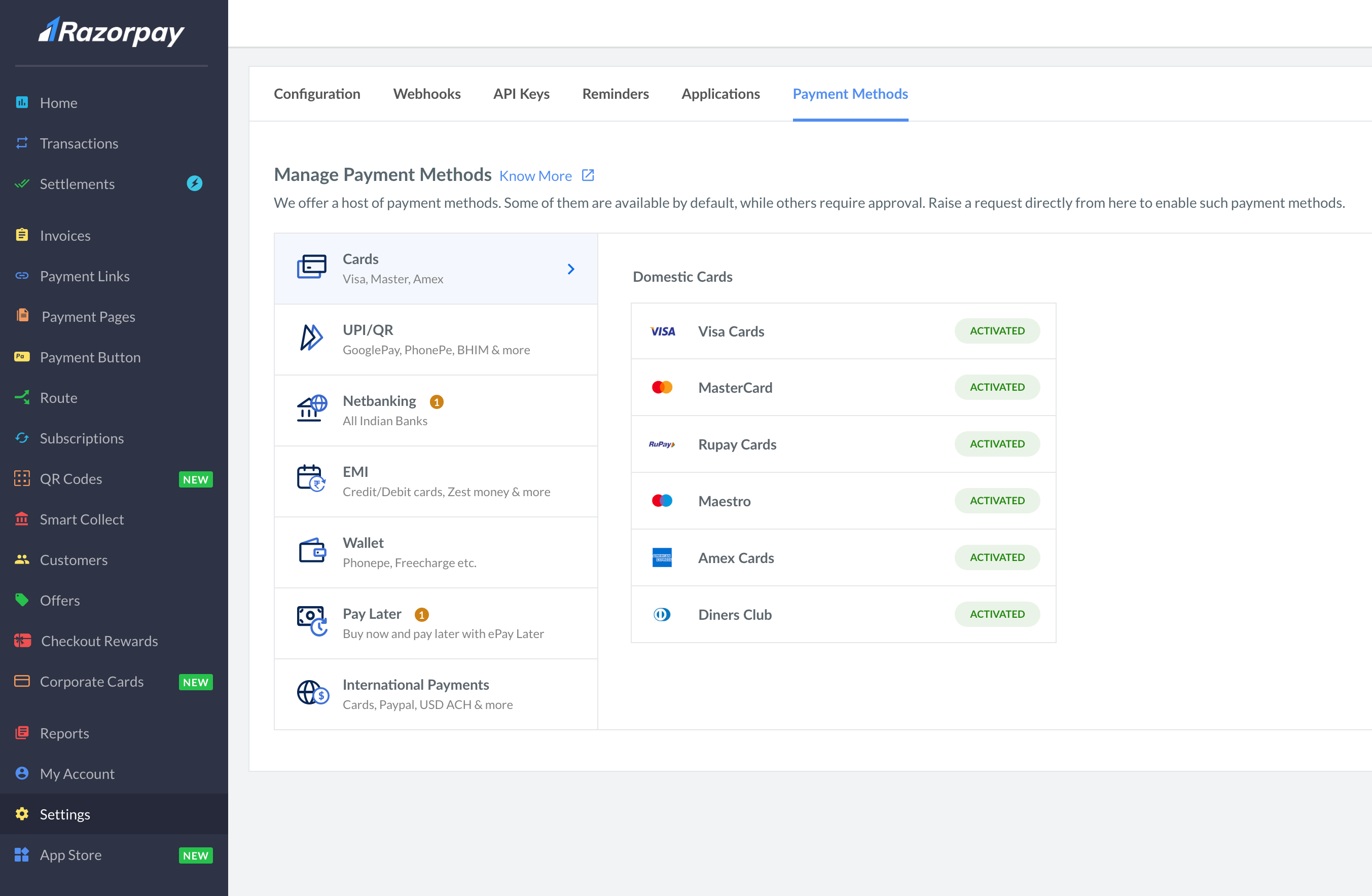Click the MasterCard ACTIVATED badge

click(x=997, y=387)
